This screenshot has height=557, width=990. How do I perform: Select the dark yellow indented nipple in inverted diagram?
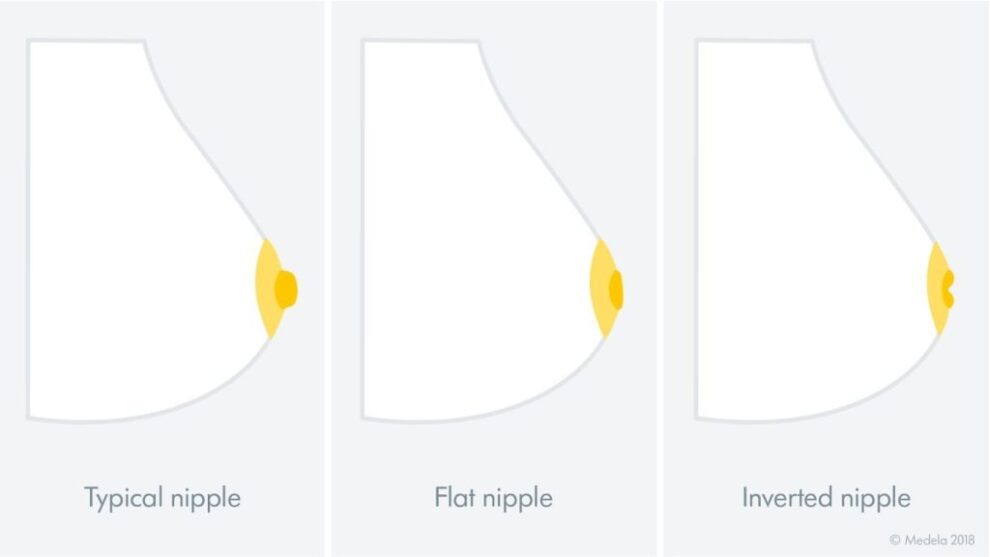point(947,288)
